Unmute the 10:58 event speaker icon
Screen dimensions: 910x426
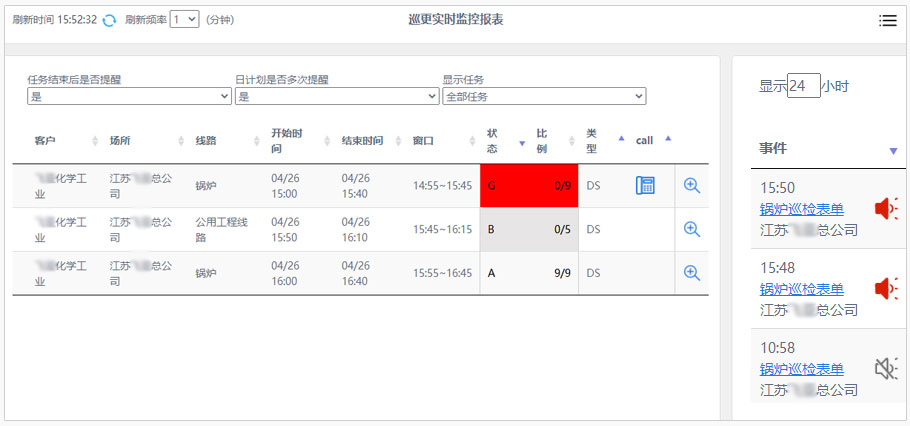click(x=885, y=369)
